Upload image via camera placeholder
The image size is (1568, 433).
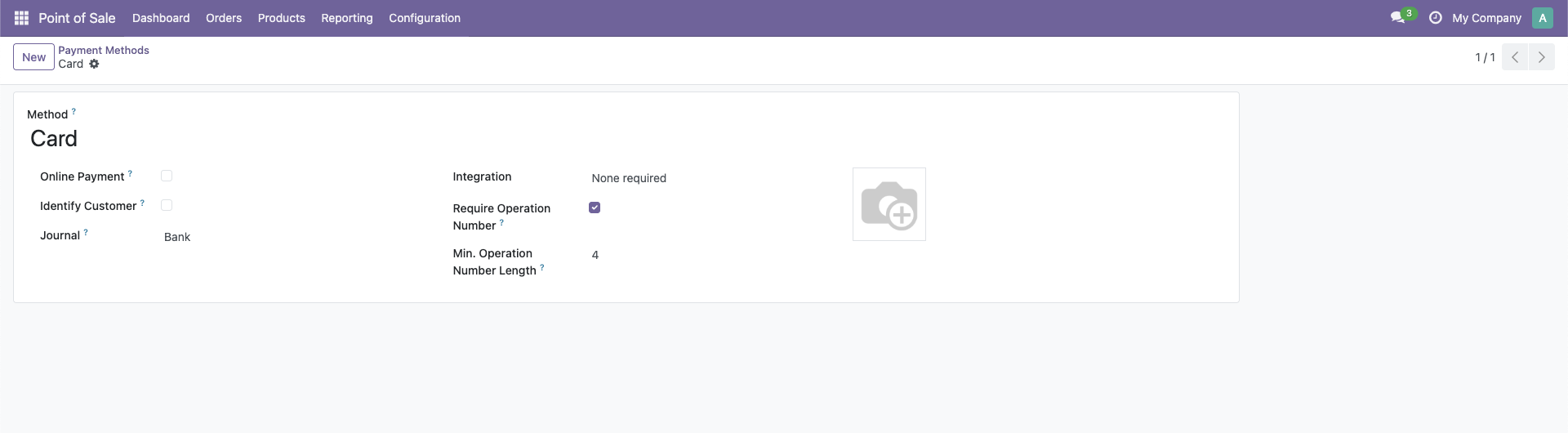click(889, 204)
